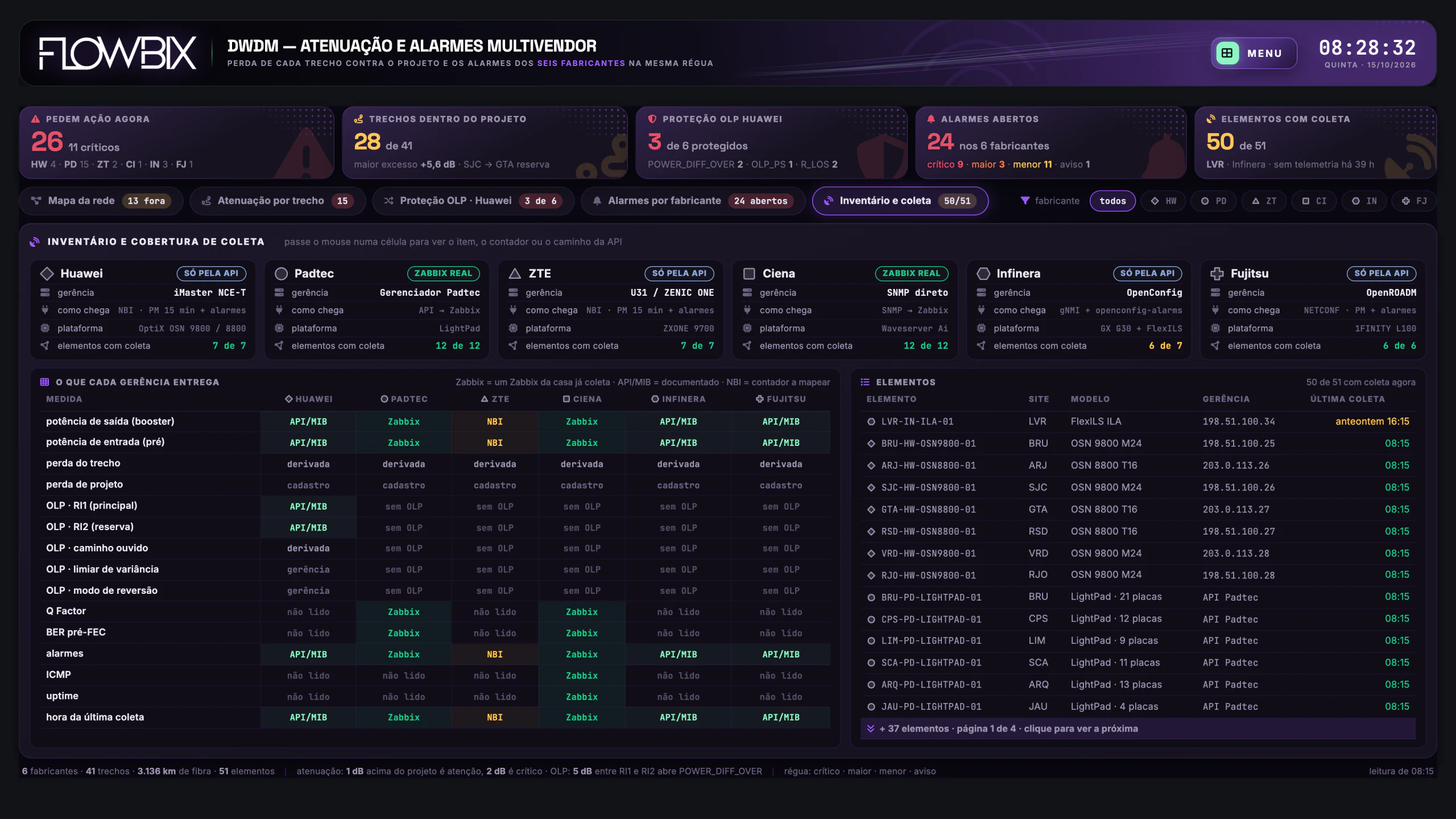The height and width of the screenshot is (819, 1456).
Task: Select element row JAU-PD-LIGHTPAD-01
Action: [1137, 706]
